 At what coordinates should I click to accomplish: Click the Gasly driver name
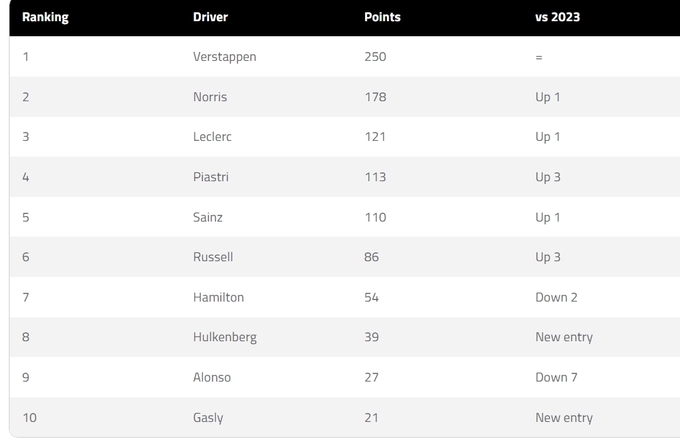point(208,417)
